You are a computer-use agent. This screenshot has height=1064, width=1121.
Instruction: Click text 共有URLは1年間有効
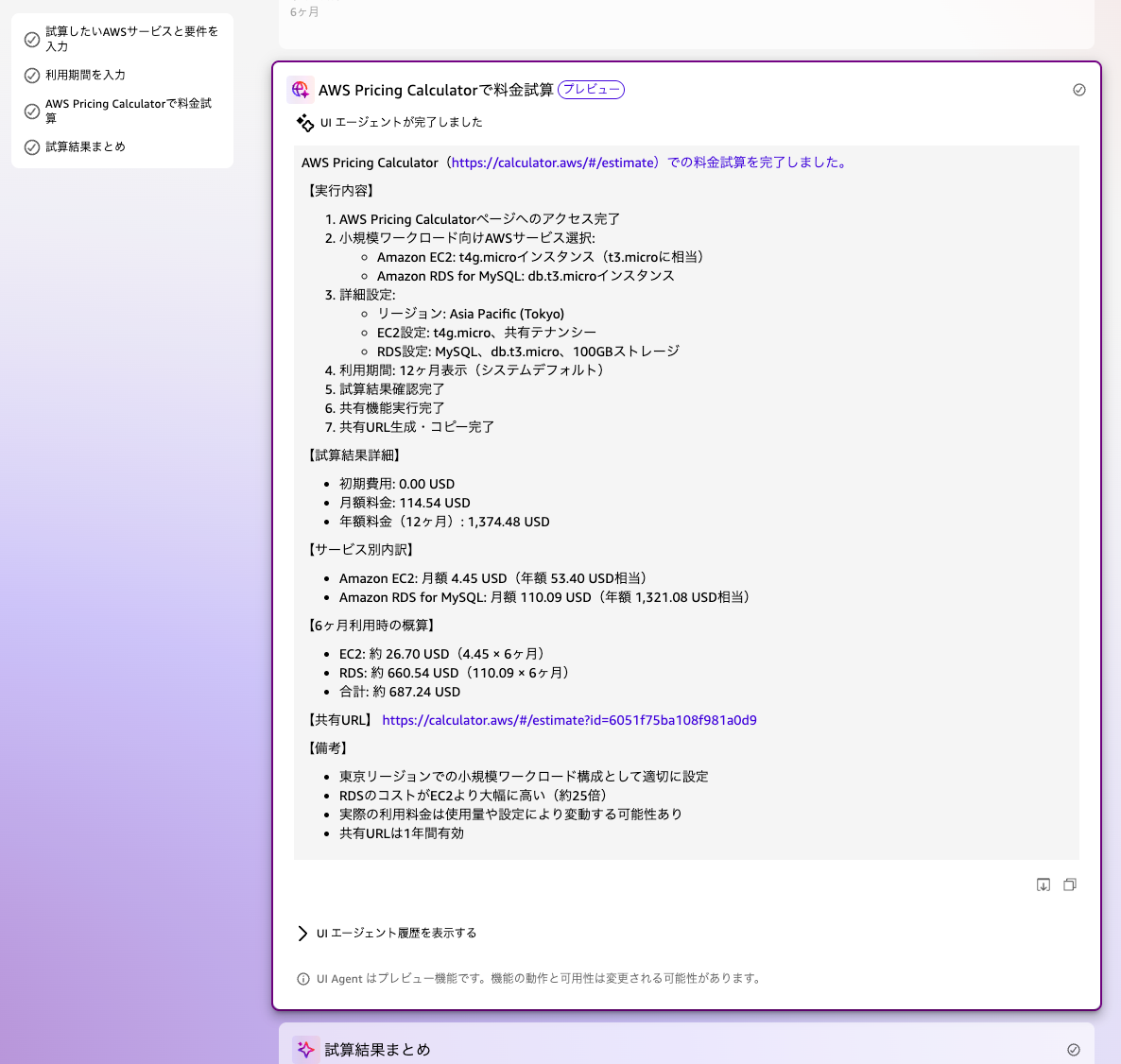pyautogui.click(x=401, y=833)
